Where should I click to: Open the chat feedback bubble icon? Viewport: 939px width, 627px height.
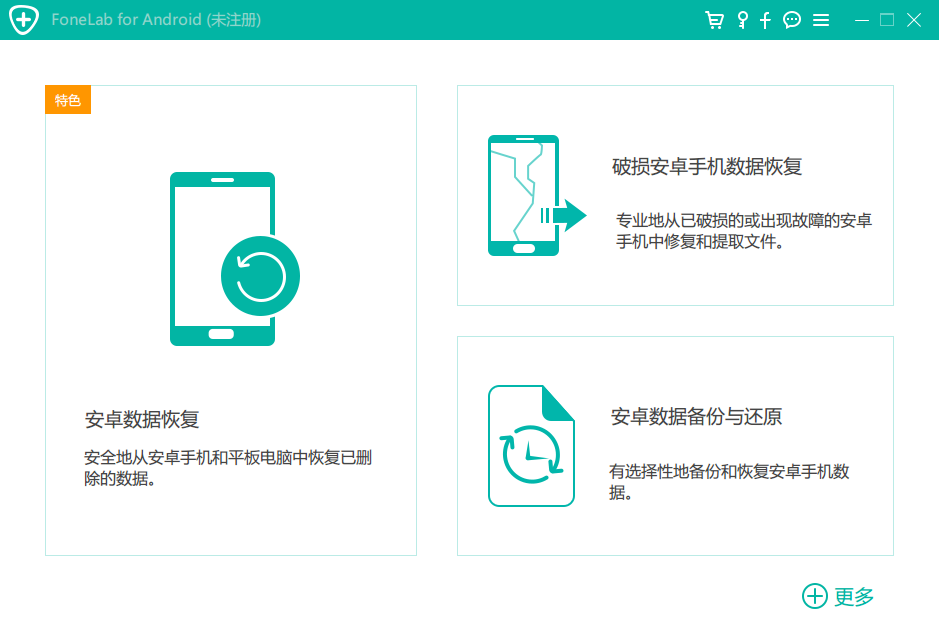[x=792, y=20]
